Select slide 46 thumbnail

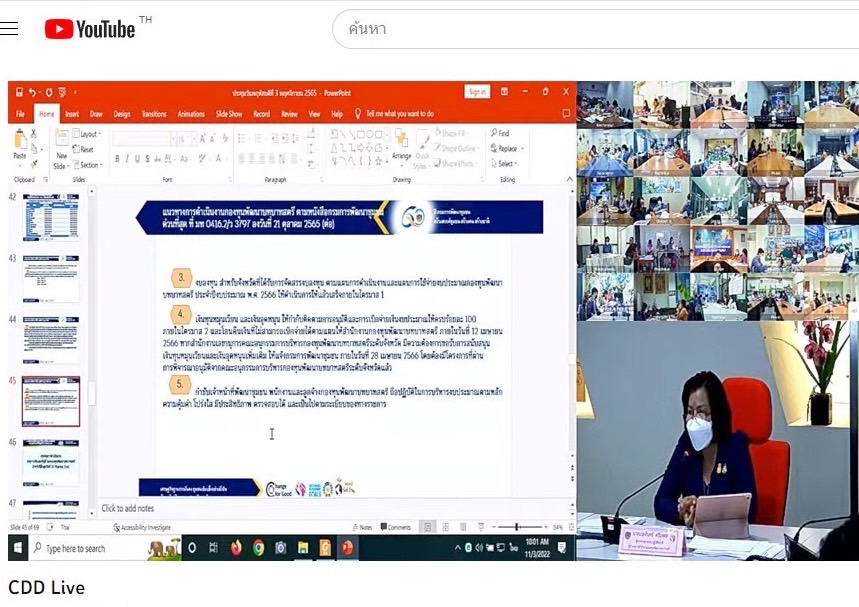pos(51,463)
